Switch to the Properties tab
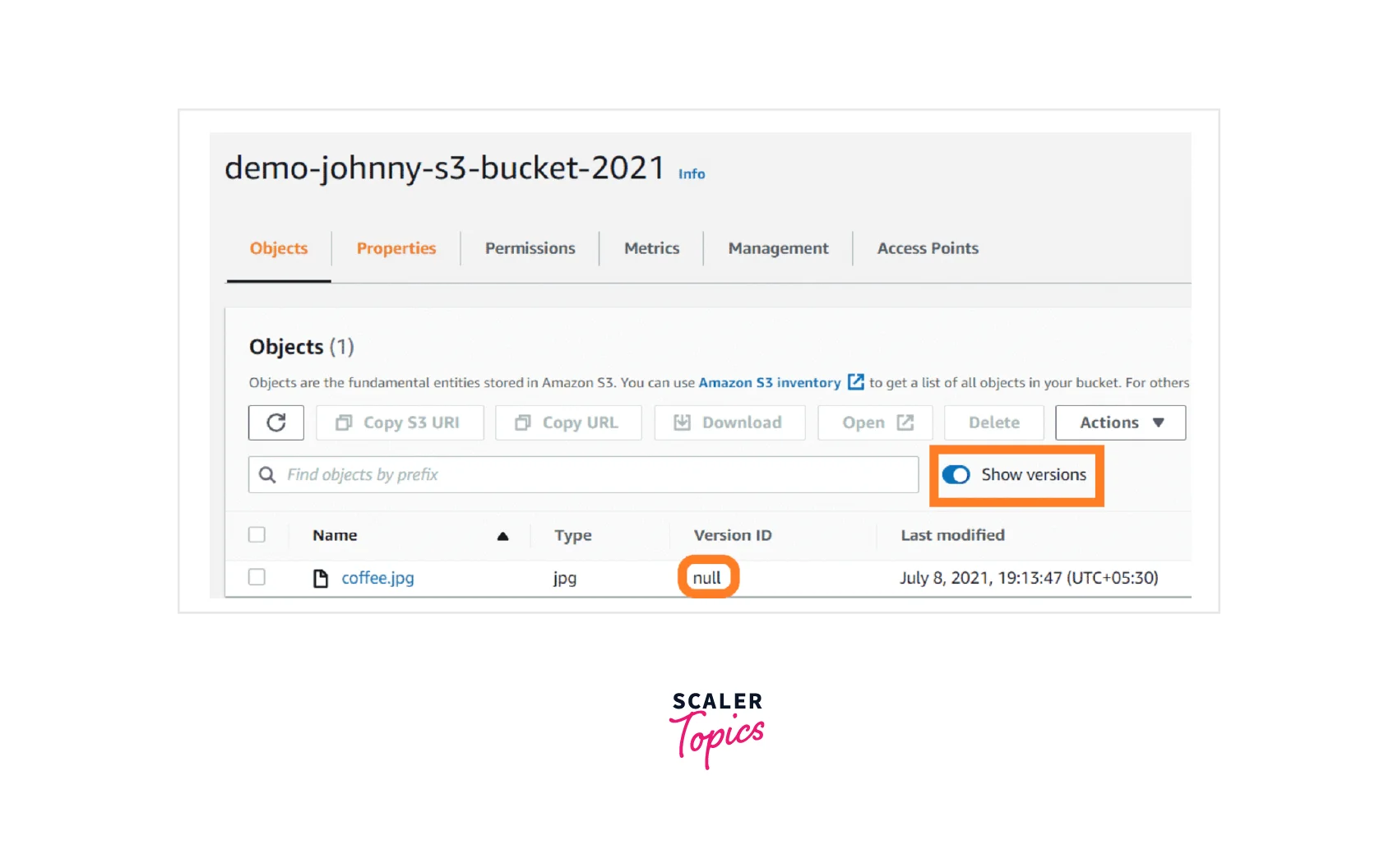The height and width of the screenshot is (868, 1398). point(396,248)
